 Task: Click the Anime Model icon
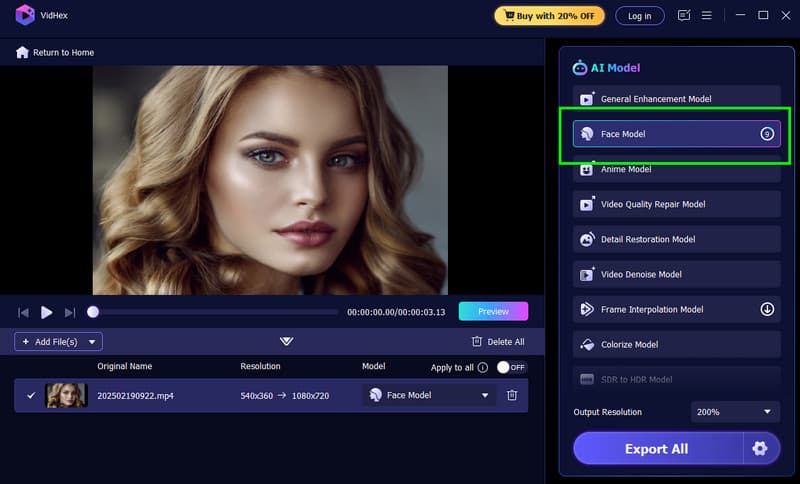coord(587,169)
